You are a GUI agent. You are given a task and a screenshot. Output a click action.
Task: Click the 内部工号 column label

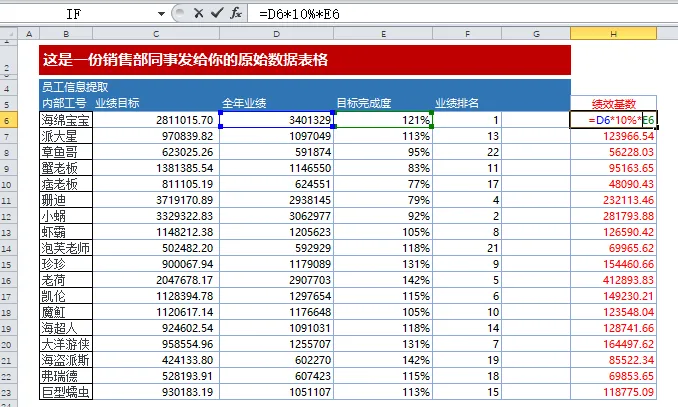click(64, 103)
